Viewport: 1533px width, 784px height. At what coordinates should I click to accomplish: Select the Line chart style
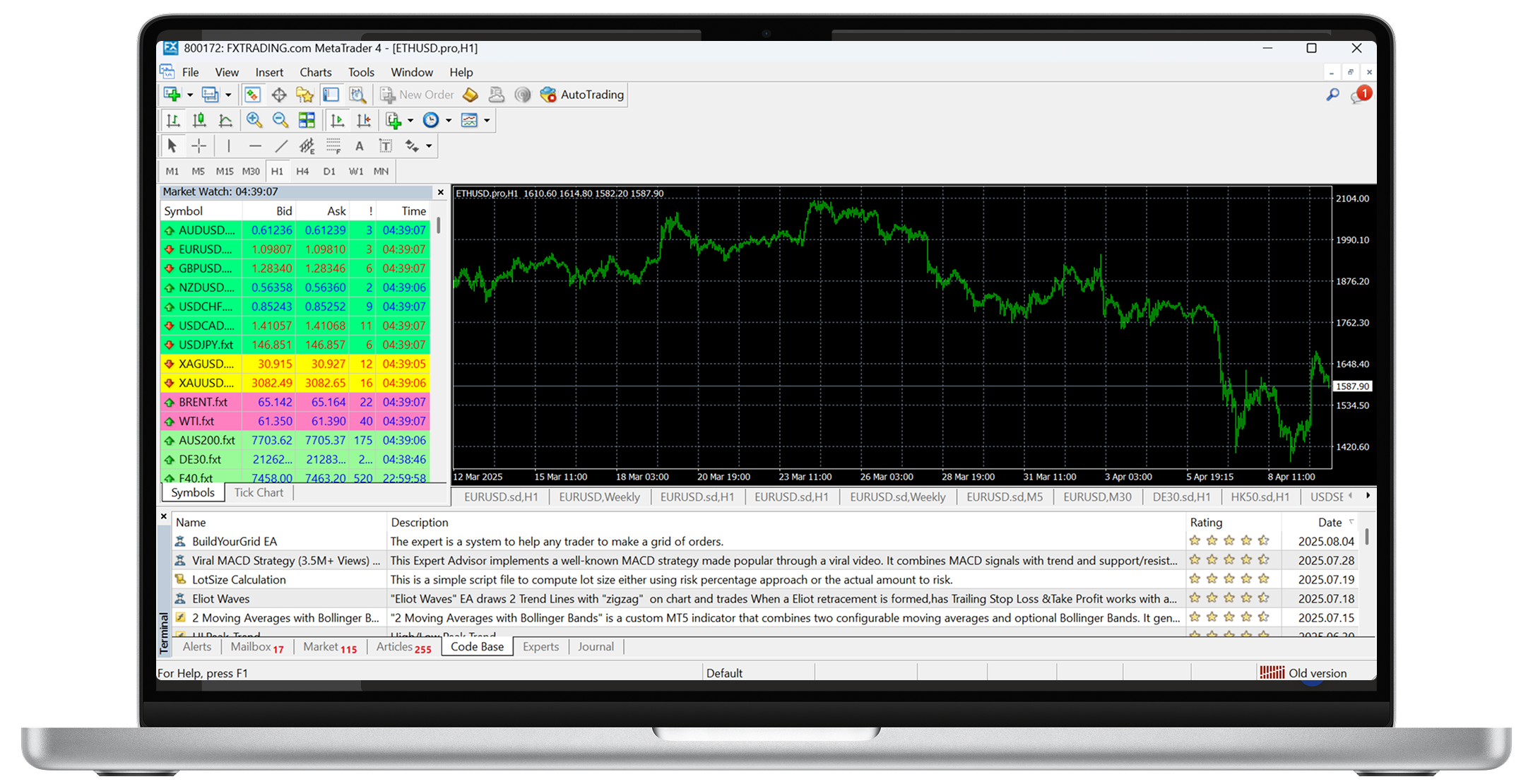[x=225, y=120]
